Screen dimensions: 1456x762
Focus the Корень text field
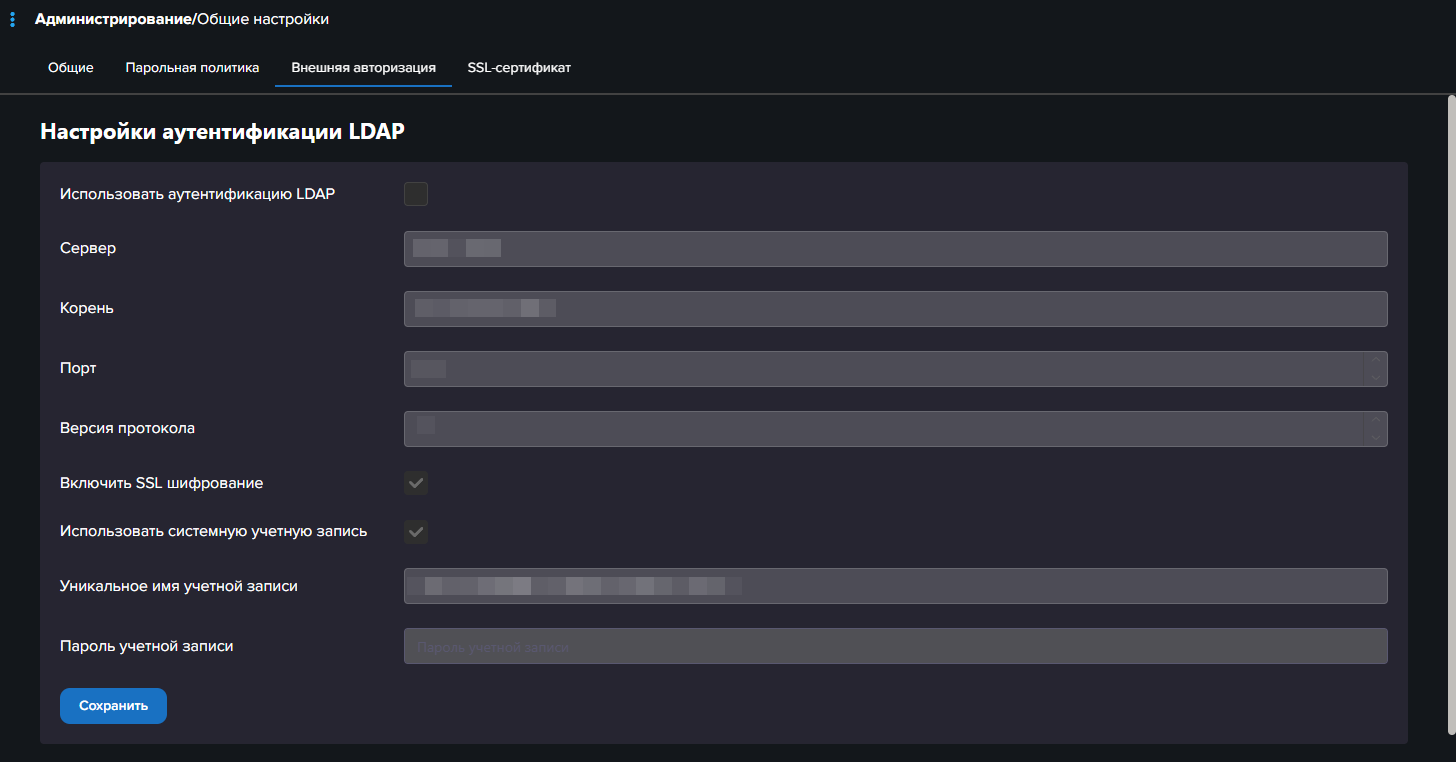pyautogui.click(x=895, y=309)
